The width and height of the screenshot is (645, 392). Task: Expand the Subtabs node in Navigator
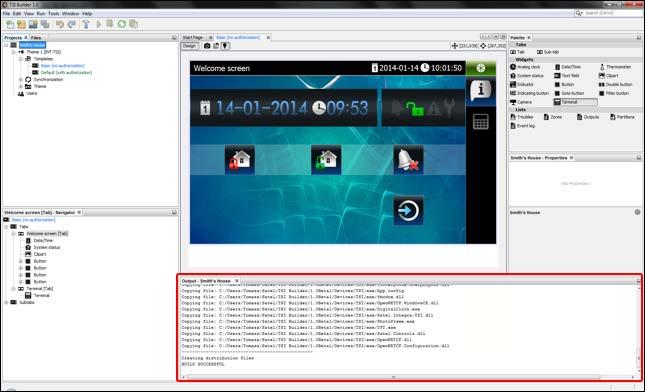pyautogui.click(x=6, y=302)
